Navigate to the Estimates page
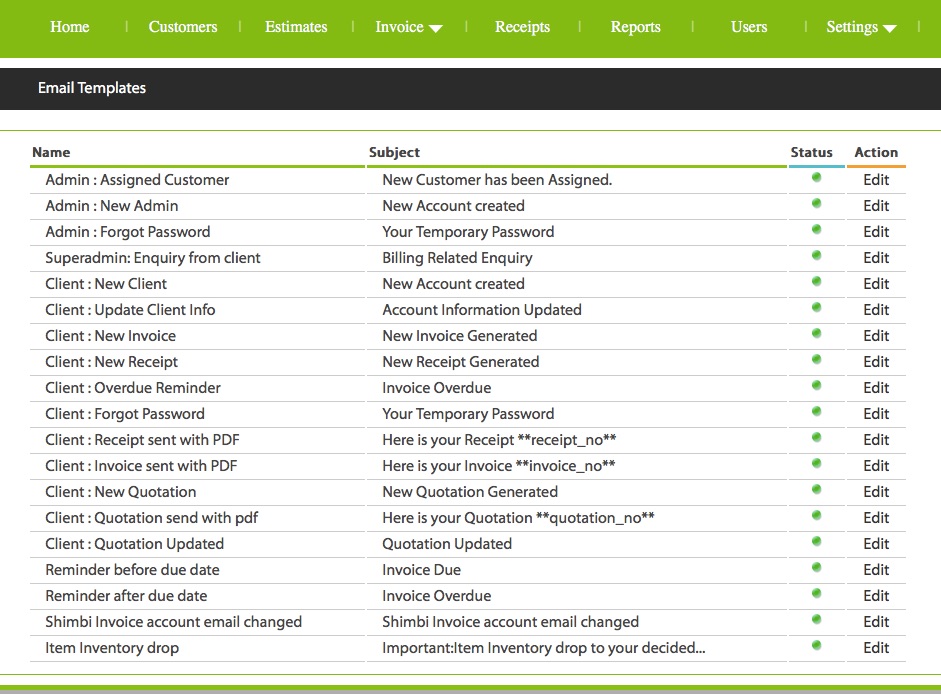 (296, 27)
